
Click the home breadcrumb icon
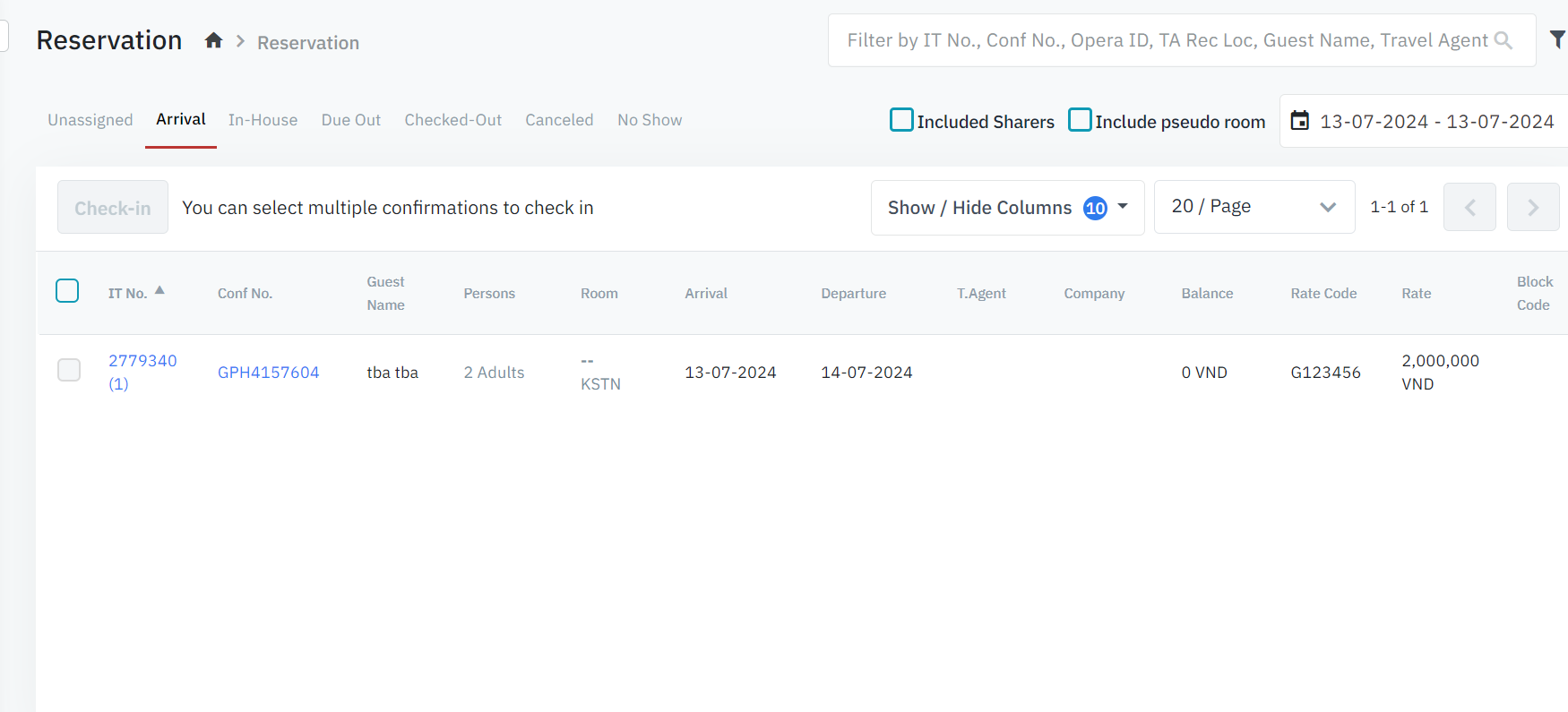[x=213, y=41]
